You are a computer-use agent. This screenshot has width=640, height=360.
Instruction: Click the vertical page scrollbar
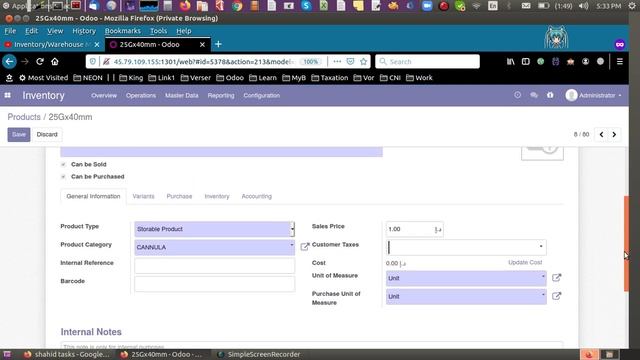[x=626, y=244]
